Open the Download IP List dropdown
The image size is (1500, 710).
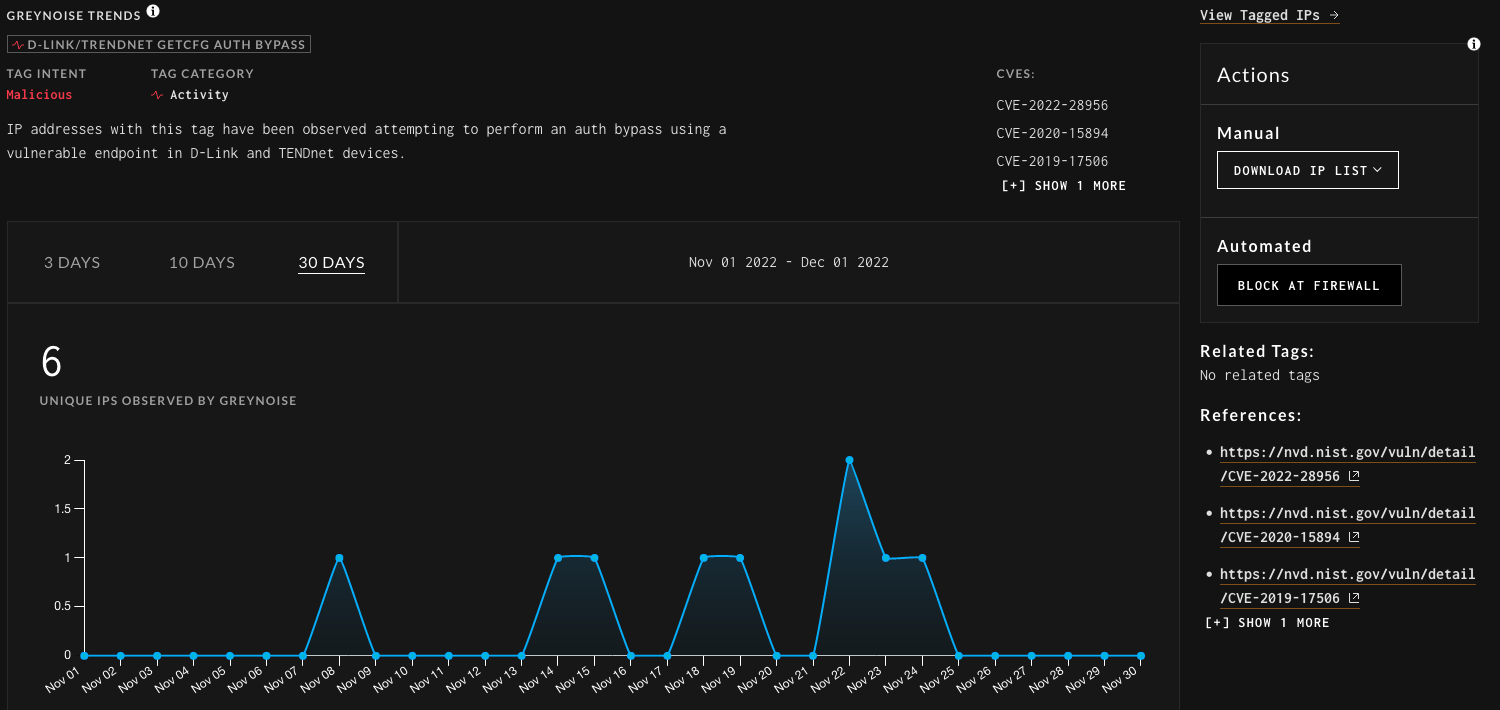pyautogui.click(x=1307, y=170)
